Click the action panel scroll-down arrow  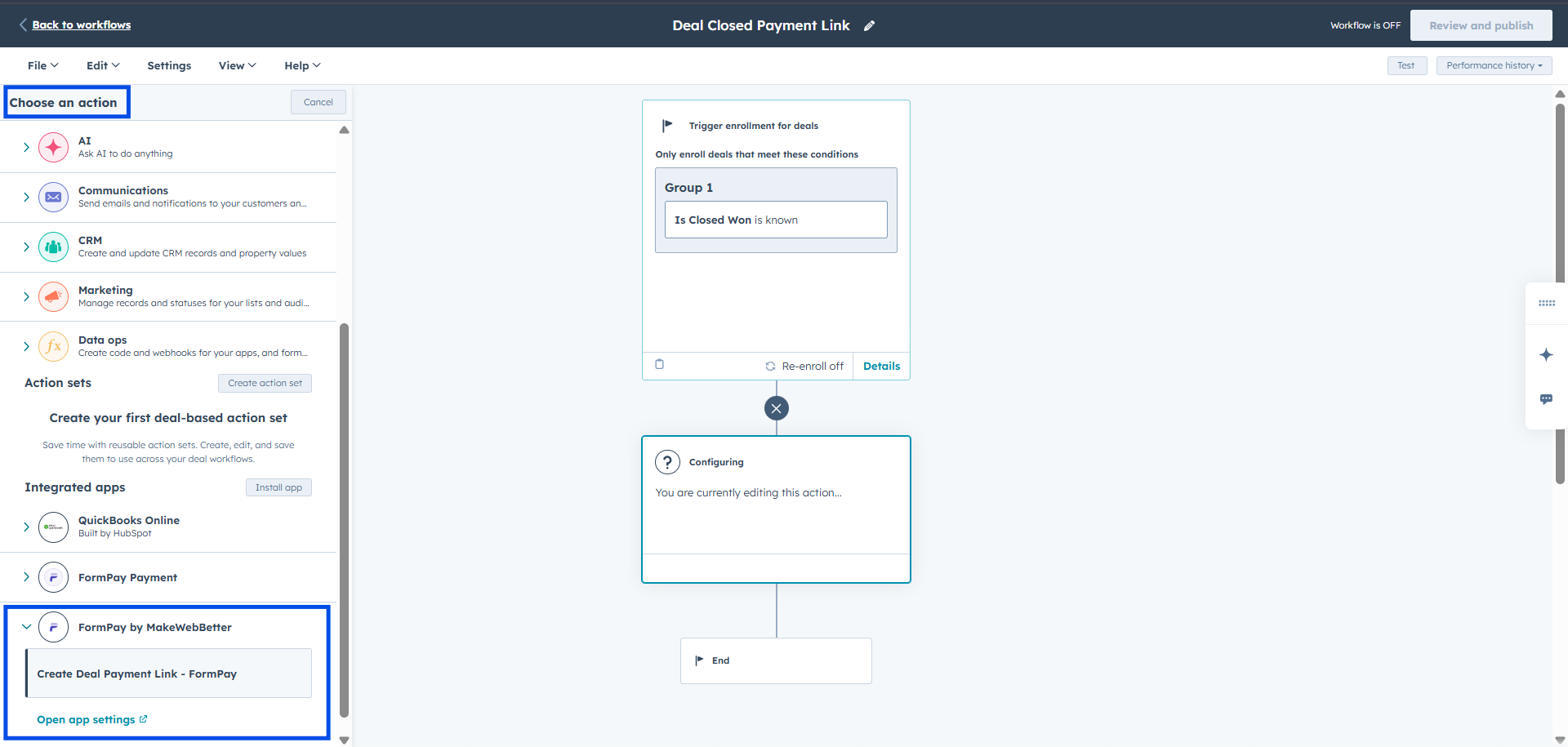point(344,740)
